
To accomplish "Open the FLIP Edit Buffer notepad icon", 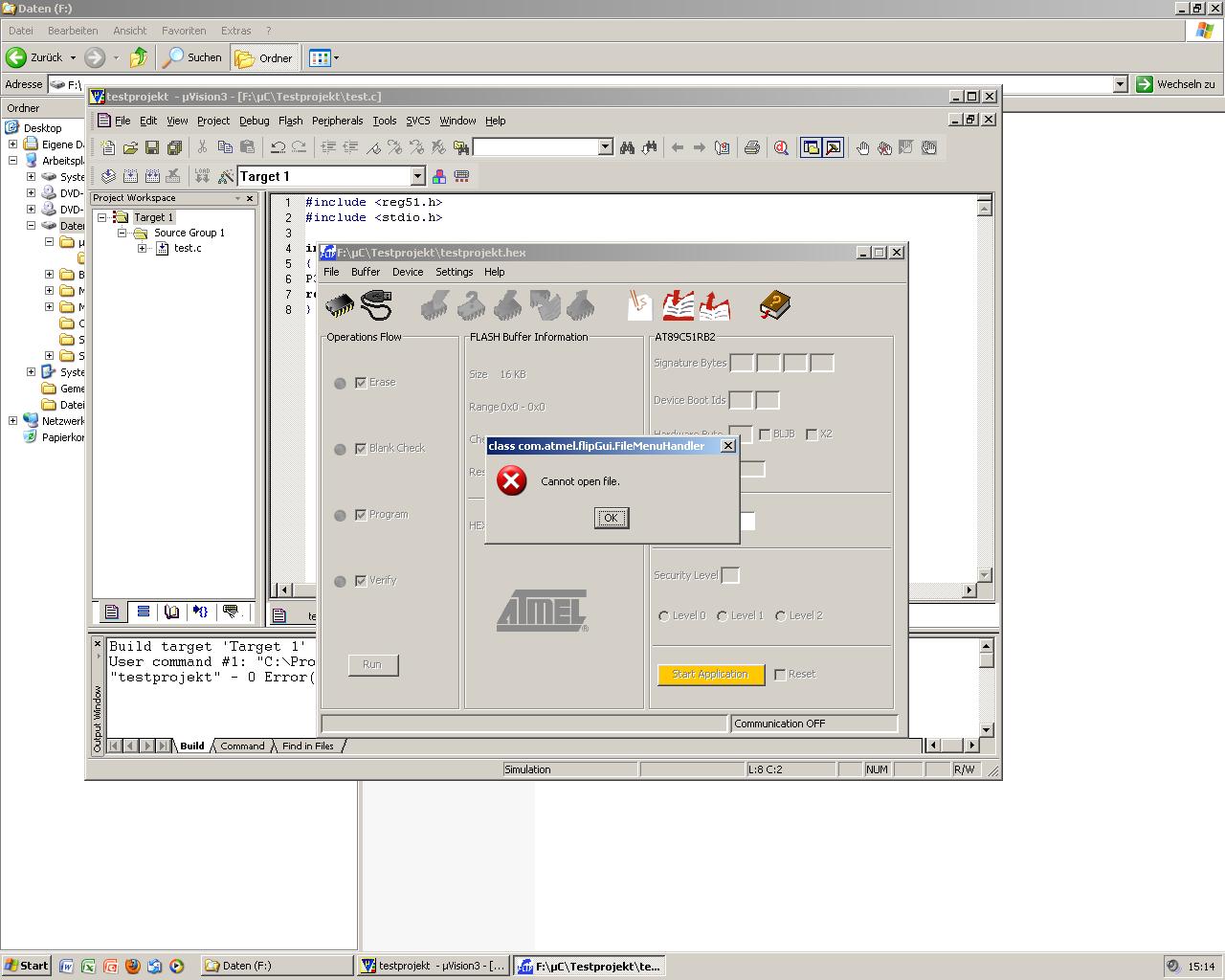I will coord(640,306).
